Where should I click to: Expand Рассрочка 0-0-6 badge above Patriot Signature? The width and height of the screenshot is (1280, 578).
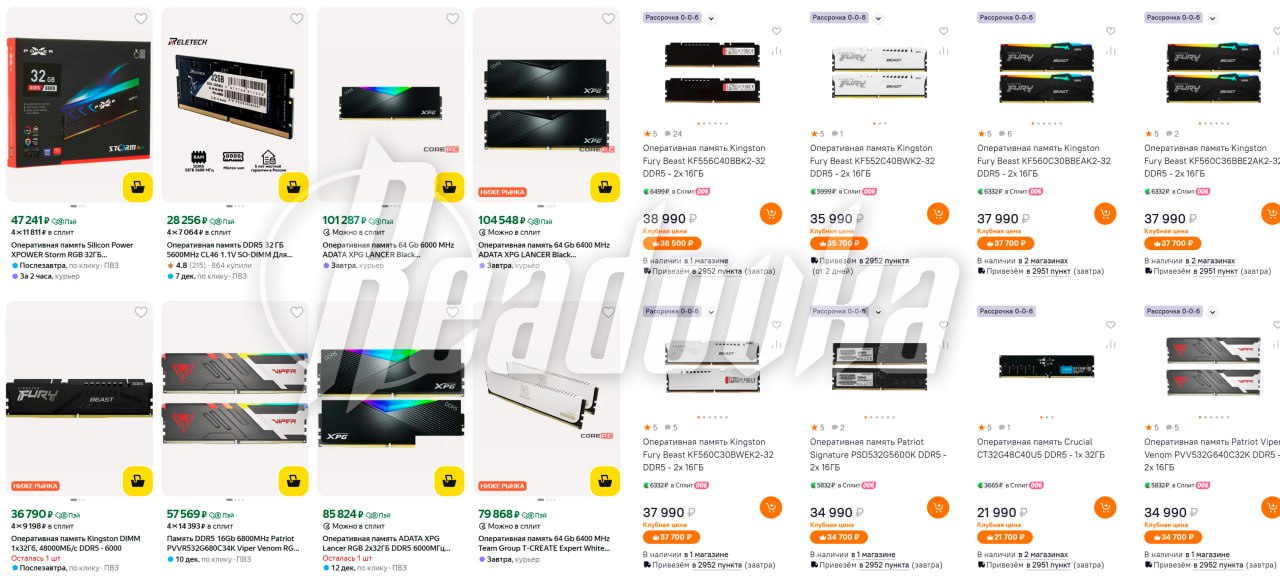point(839,311)
